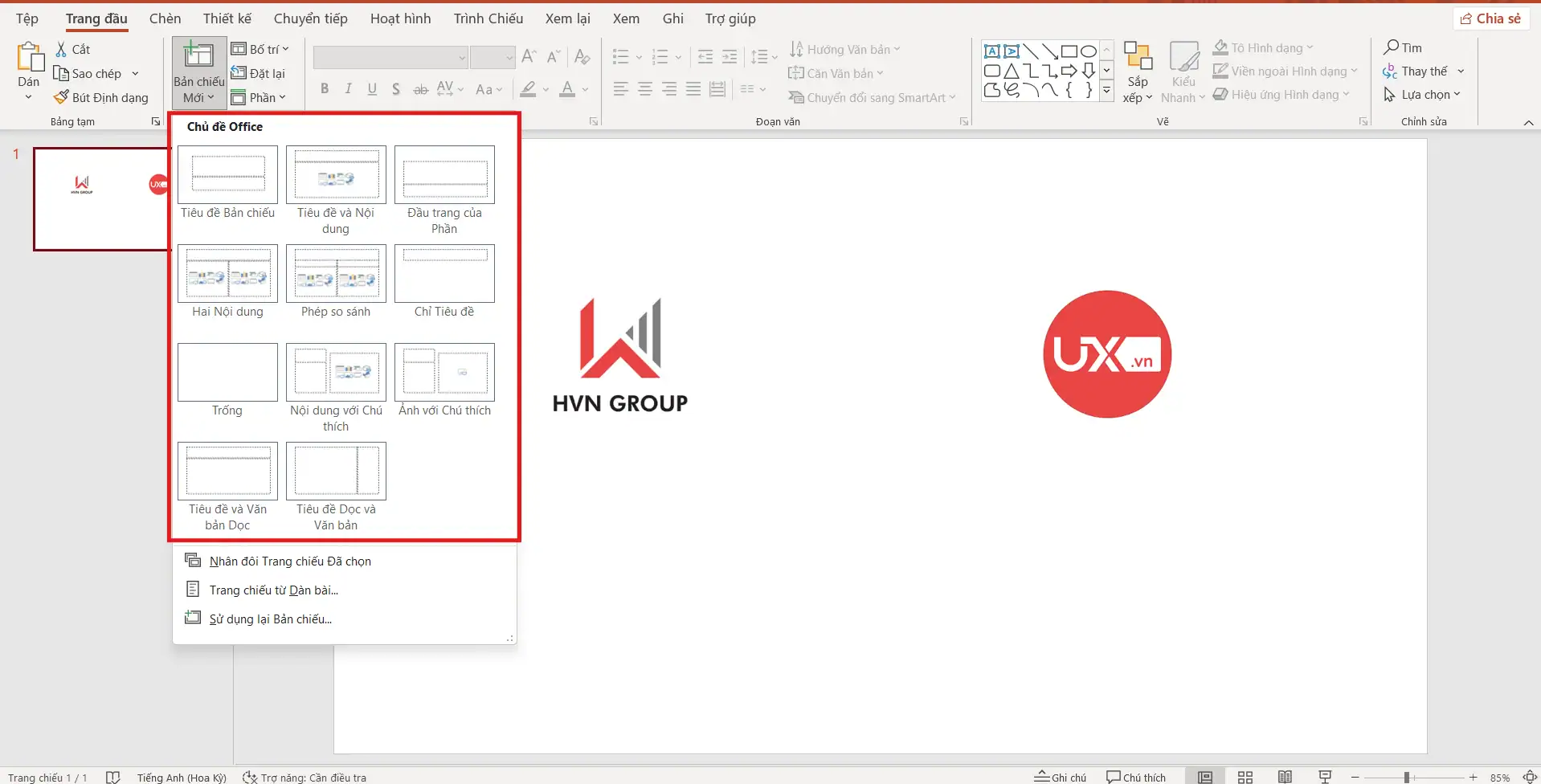Open the Sắp xếp (Arrange) tool

tap(1137, 71)
